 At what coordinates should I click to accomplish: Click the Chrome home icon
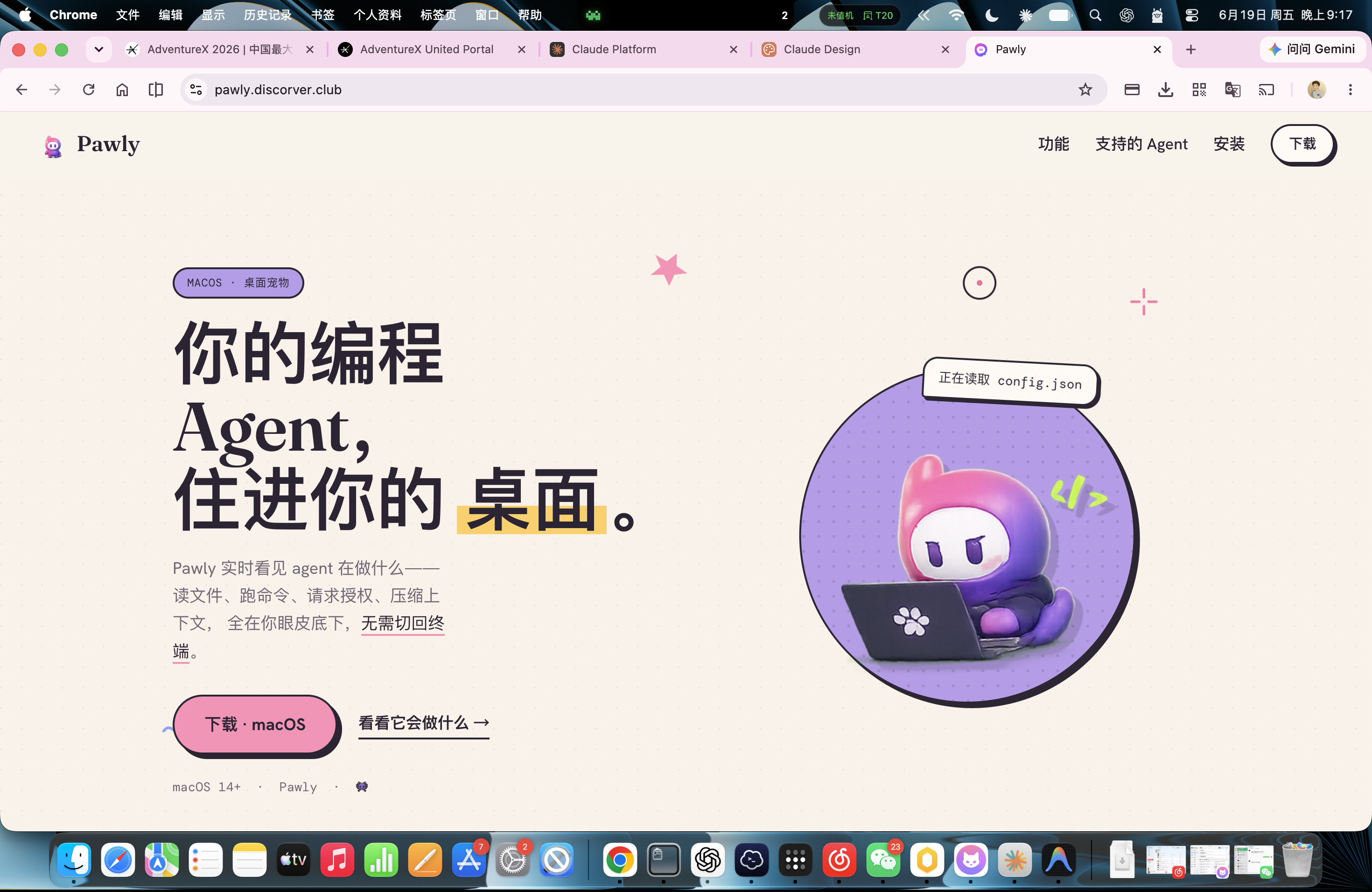point(122,89)
